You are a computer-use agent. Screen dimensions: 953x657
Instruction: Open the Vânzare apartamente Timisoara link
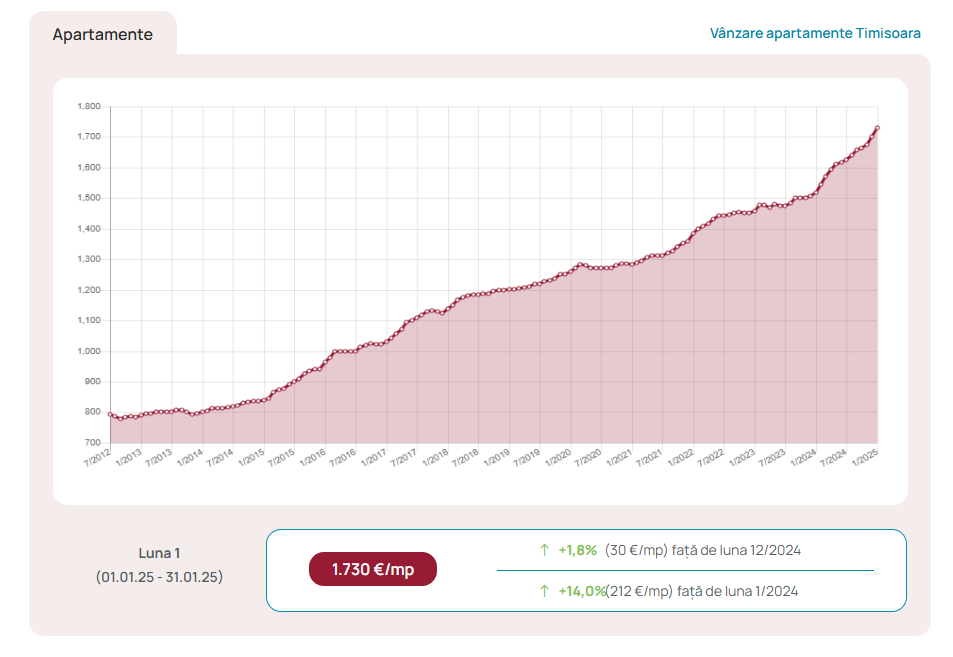click(815, 33)
